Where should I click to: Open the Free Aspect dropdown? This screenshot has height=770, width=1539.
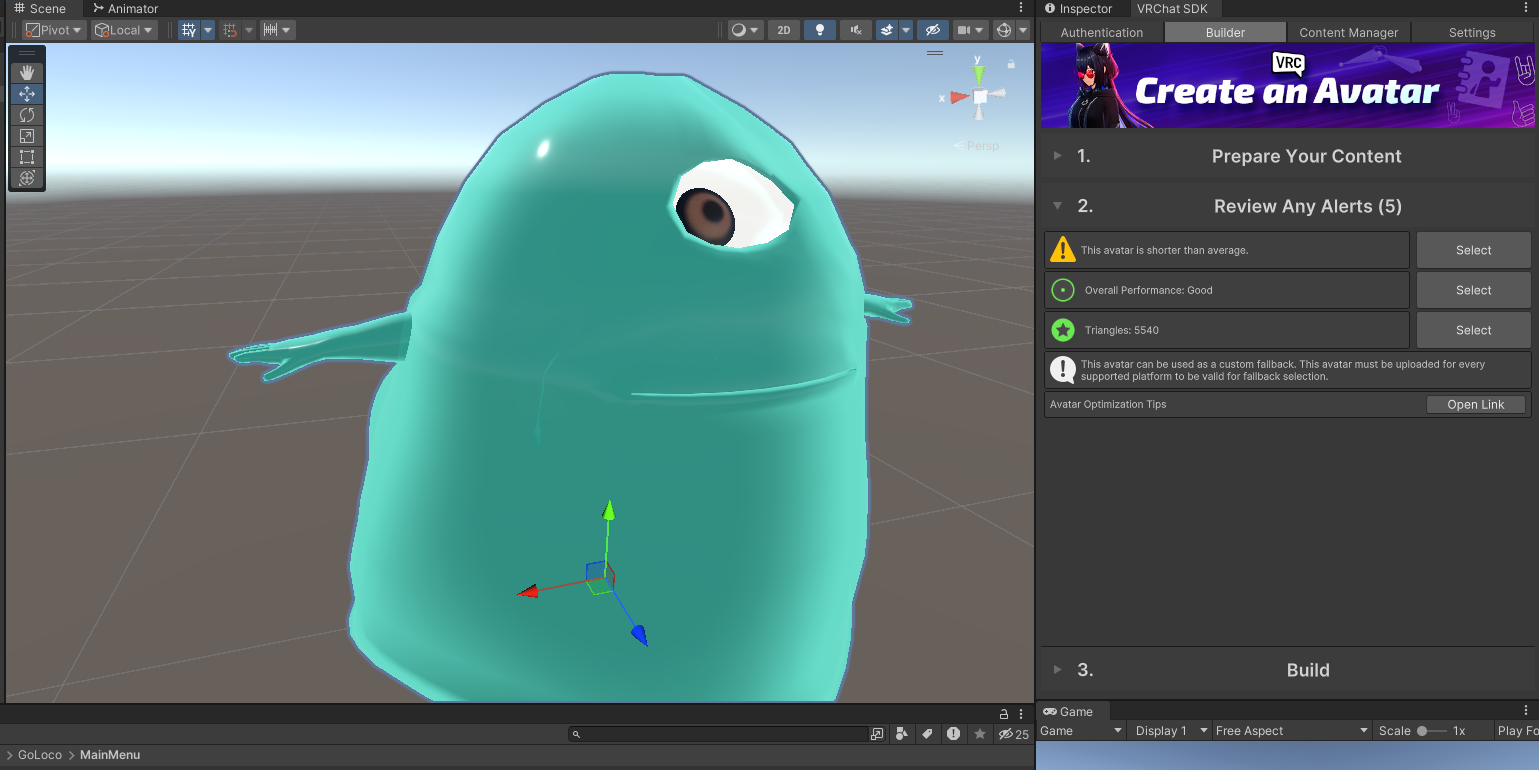[1291, 731]
